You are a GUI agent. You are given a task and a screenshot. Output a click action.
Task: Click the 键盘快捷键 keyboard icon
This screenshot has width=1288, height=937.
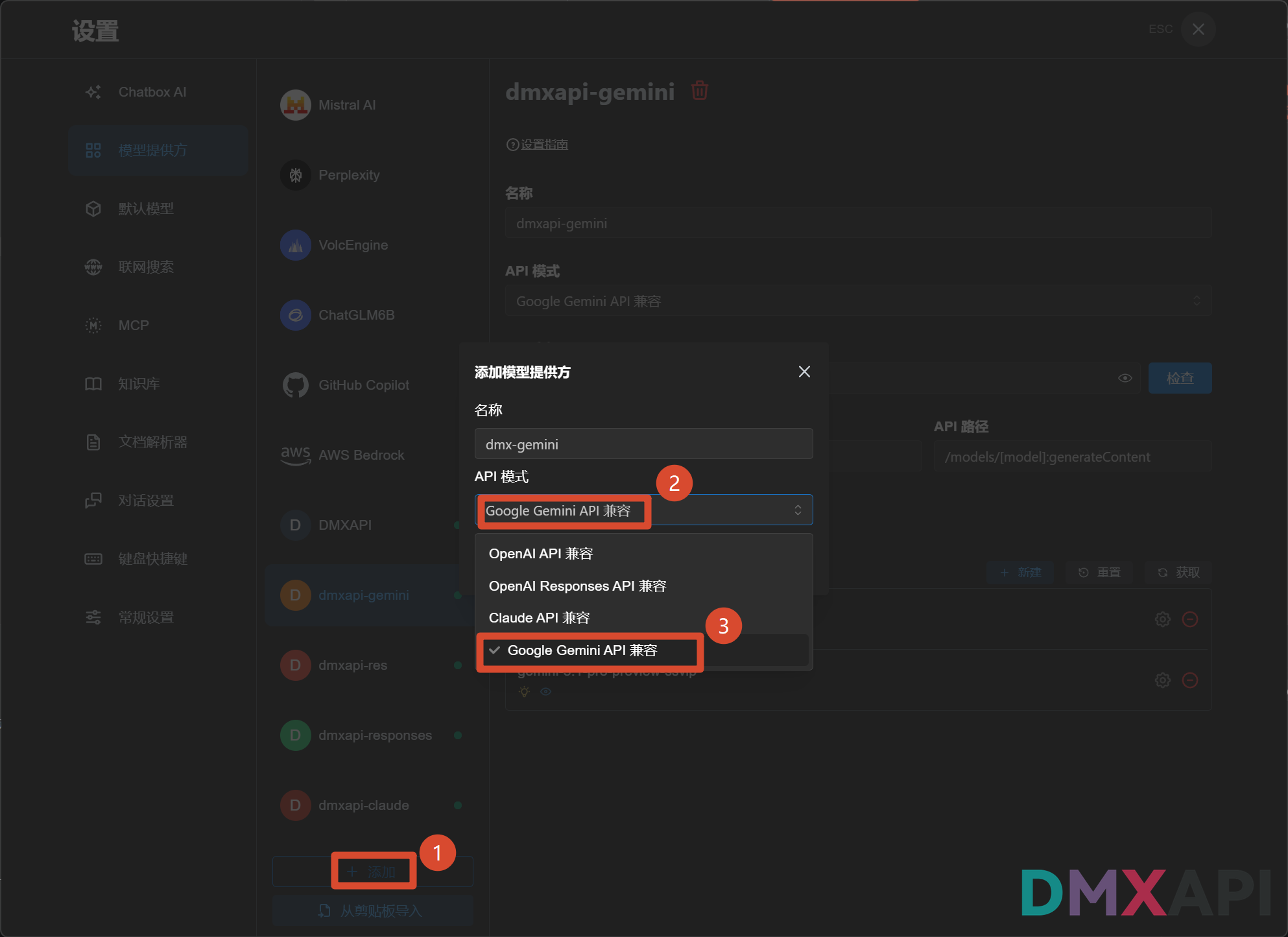(x=93, y=559)
